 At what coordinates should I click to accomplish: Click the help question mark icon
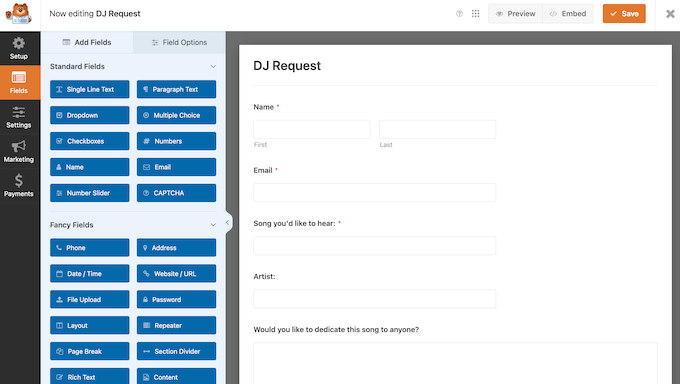point(459,14)
